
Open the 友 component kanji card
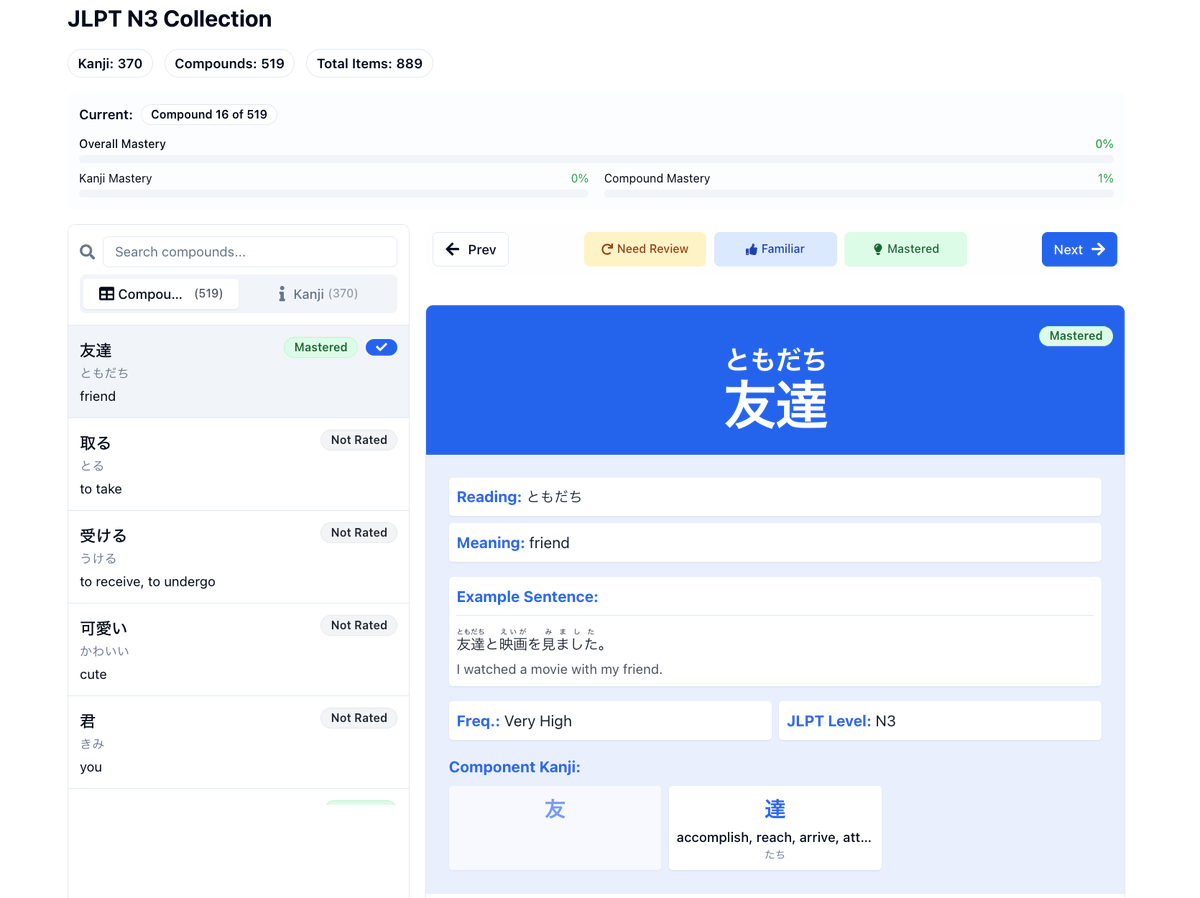point(555,828)
